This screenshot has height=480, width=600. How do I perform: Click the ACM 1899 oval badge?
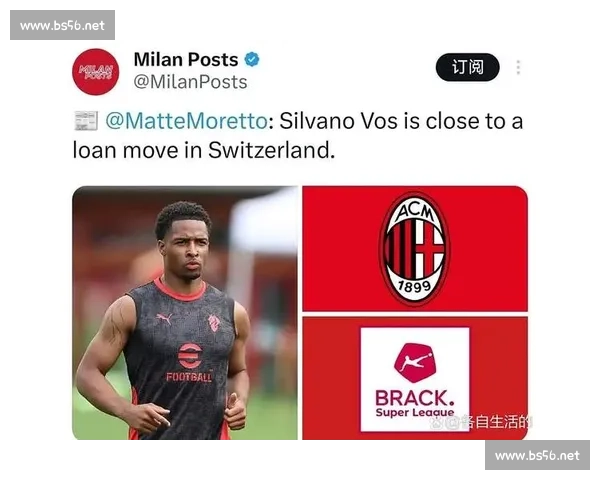click(x=414, y=249)
